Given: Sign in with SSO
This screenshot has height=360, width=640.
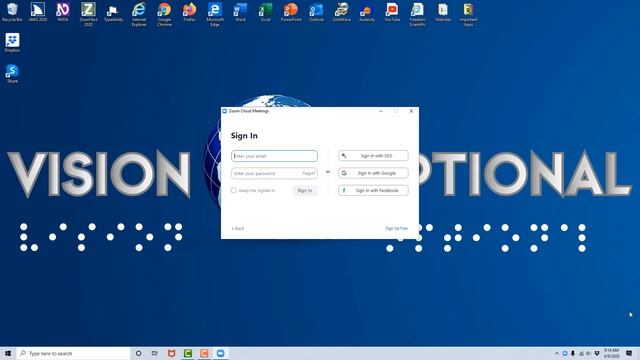Looking at the screenshot, I should tap(373, 156).
